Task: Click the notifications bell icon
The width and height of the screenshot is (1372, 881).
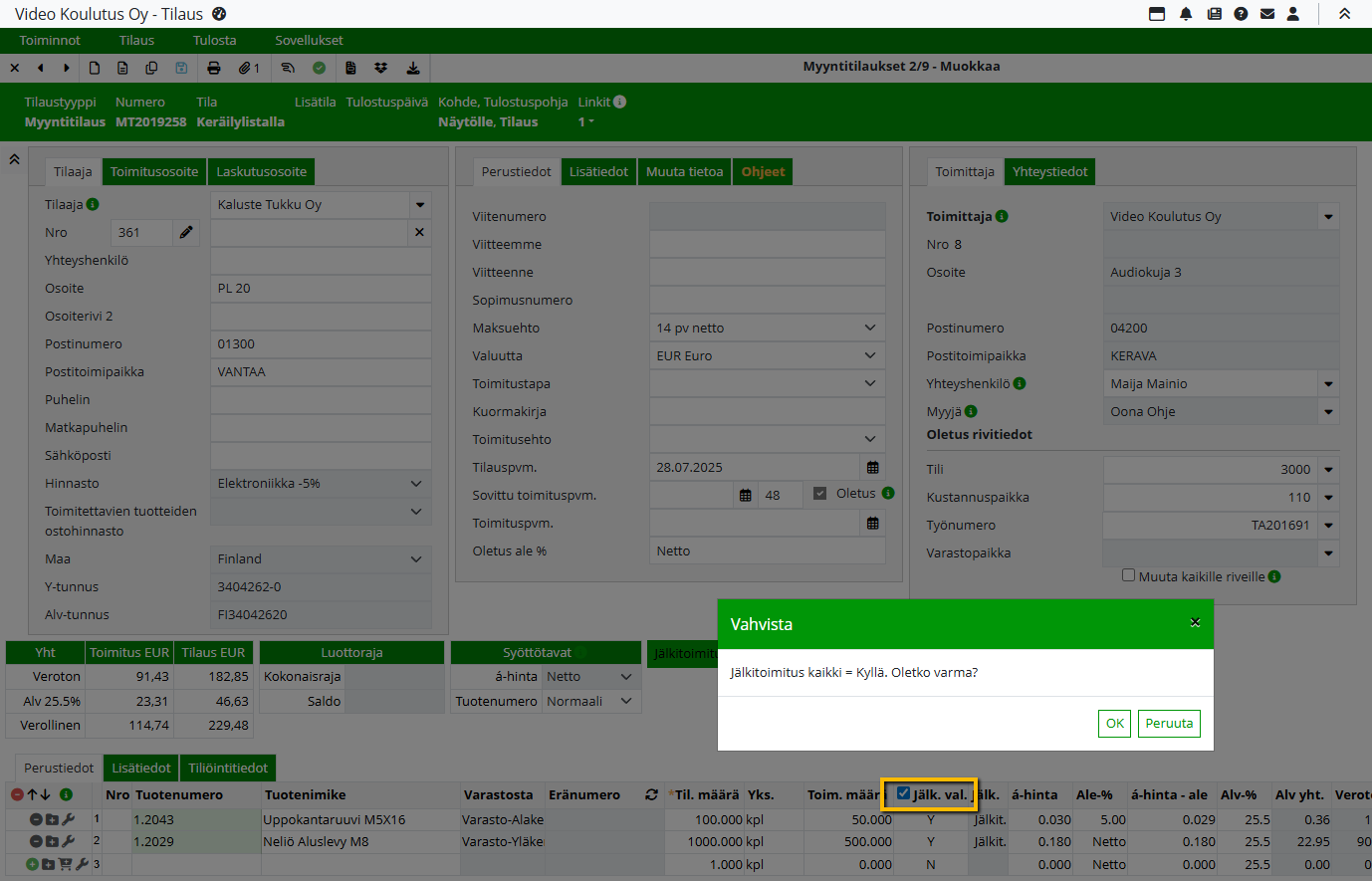Action: coord(1186,14)
